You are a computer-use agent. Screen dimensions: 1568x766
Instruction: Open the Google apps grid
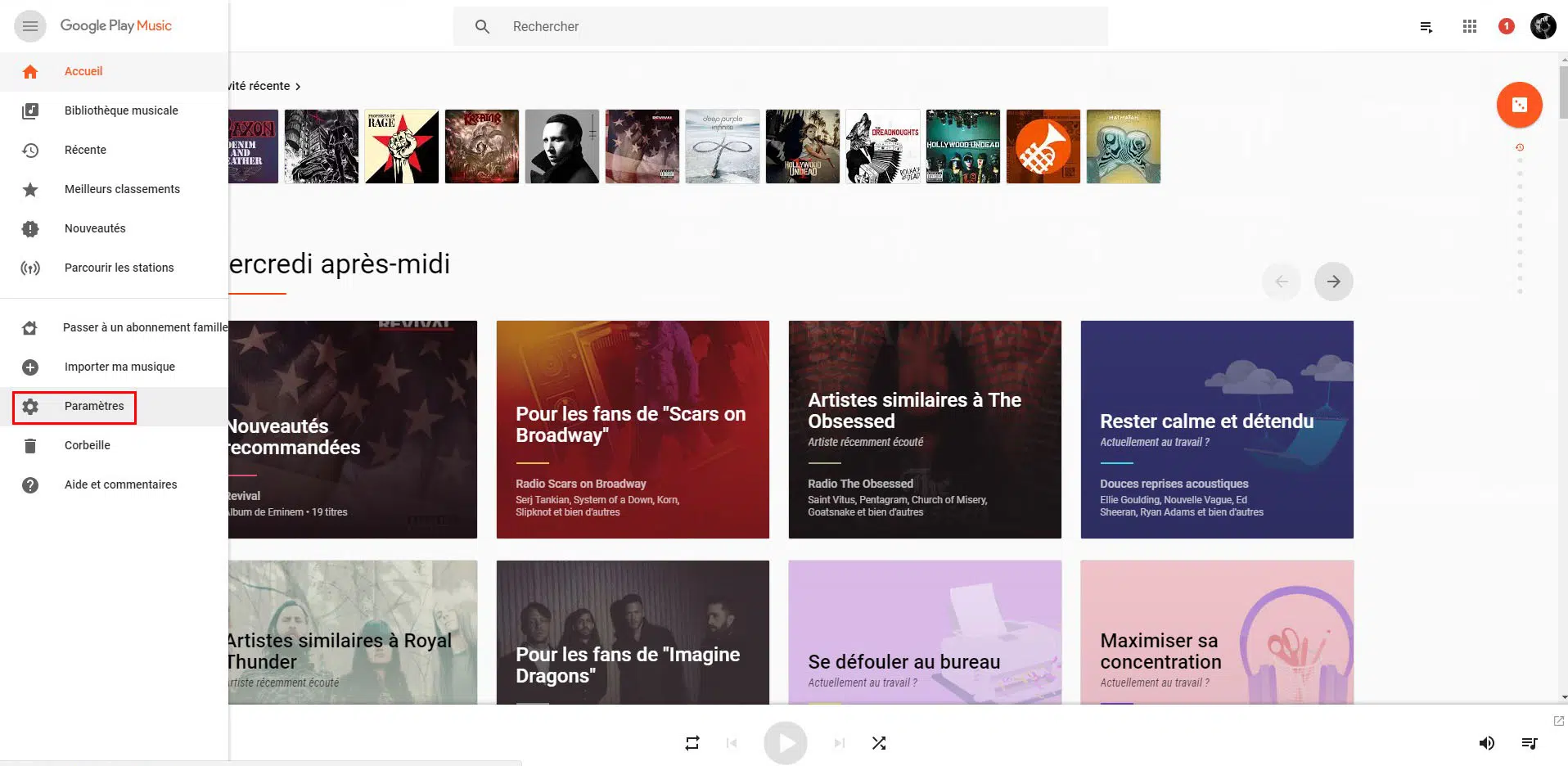click(x=1470, y=26)
